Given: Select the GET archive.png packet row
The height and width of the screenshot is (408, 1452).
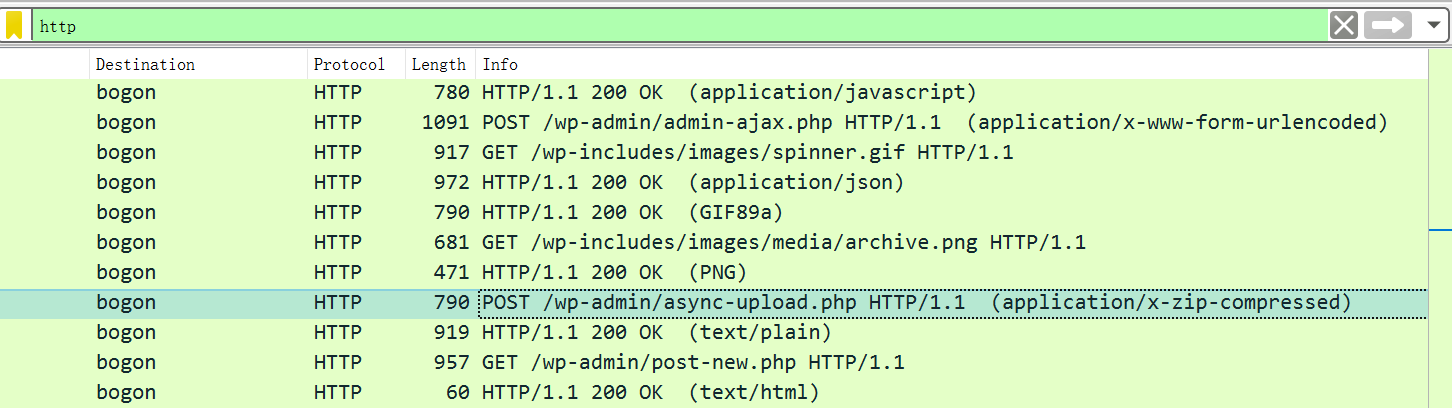Looking at the screenshot, I should pyautogui.click(x=783, y=242).
